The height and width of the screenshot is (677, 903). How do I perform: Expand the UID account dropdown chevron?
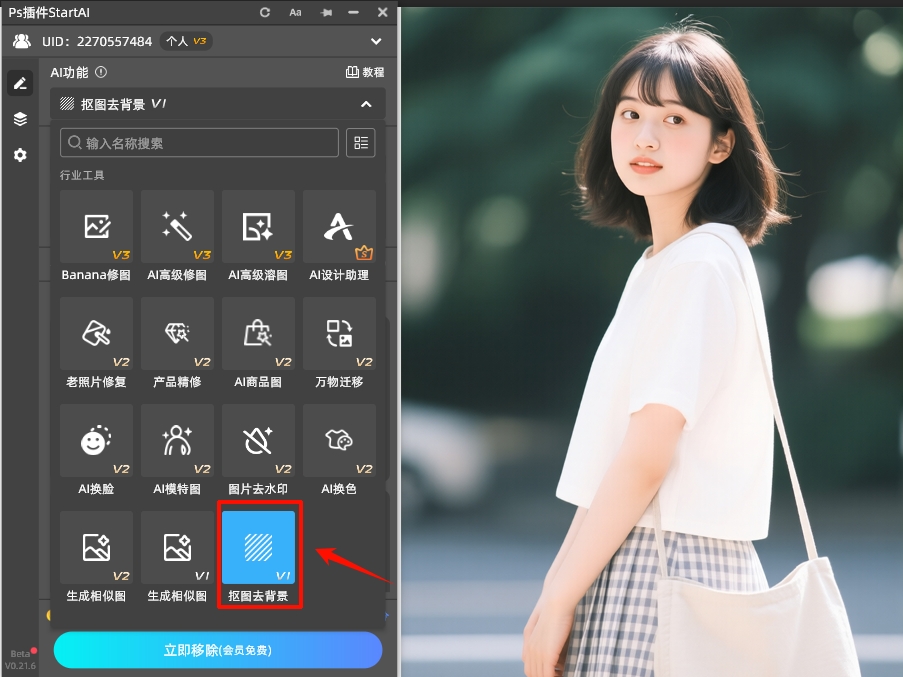376,41
